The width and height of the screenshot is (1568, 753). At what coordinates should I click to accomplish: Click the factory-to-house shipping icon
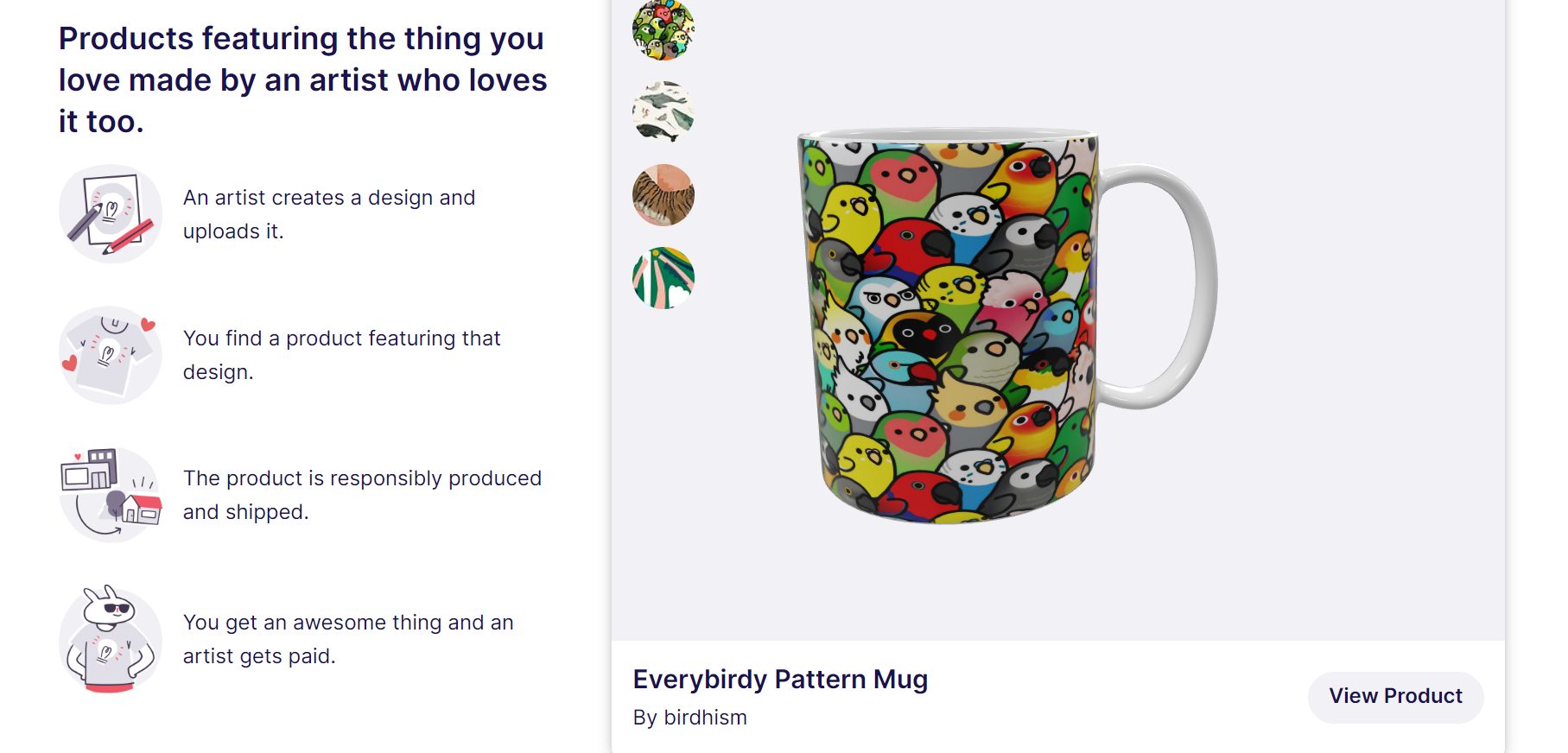[x=111, y=494]
